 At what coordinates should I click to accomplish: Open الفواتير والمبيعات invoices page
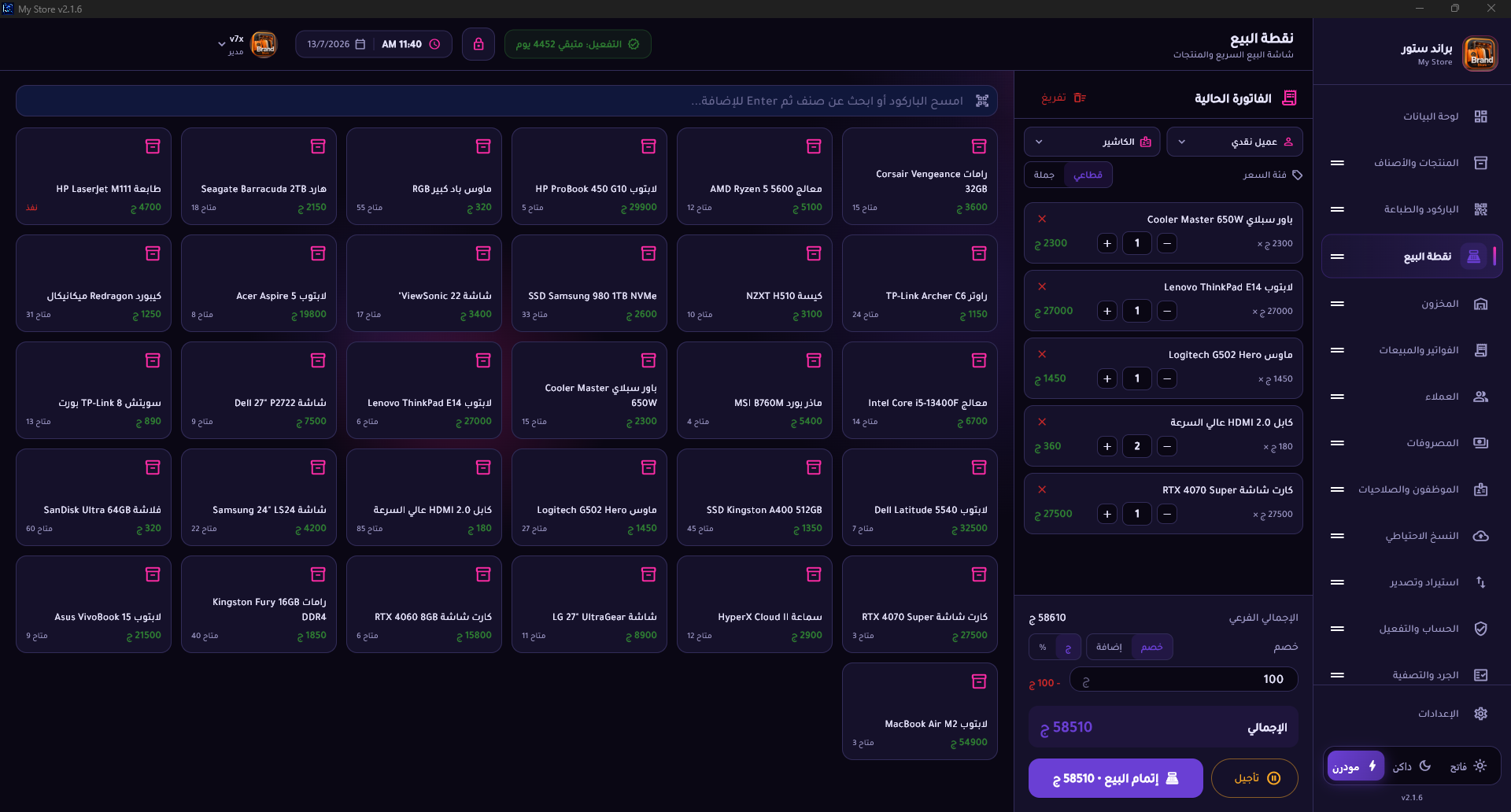(x=1412, y=350)
